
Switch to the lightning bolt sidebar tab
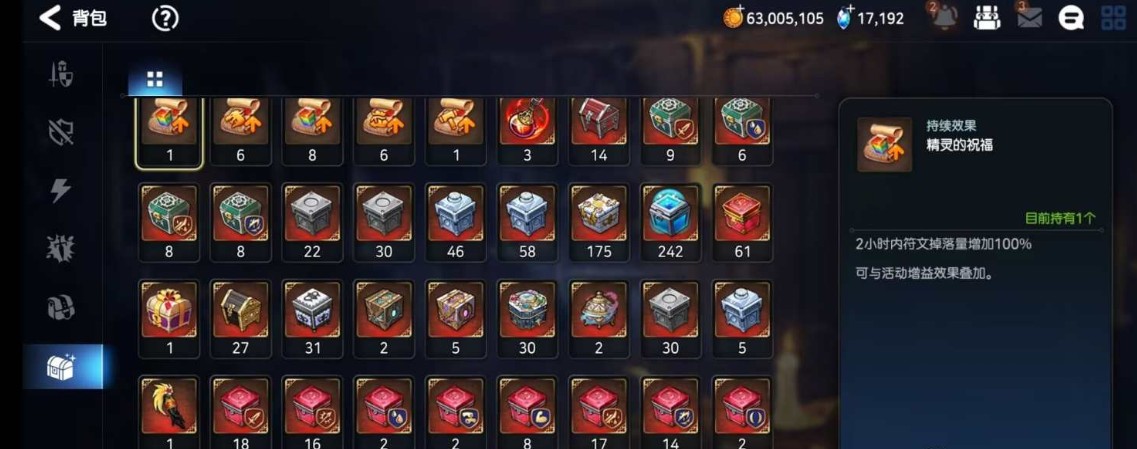61,191
